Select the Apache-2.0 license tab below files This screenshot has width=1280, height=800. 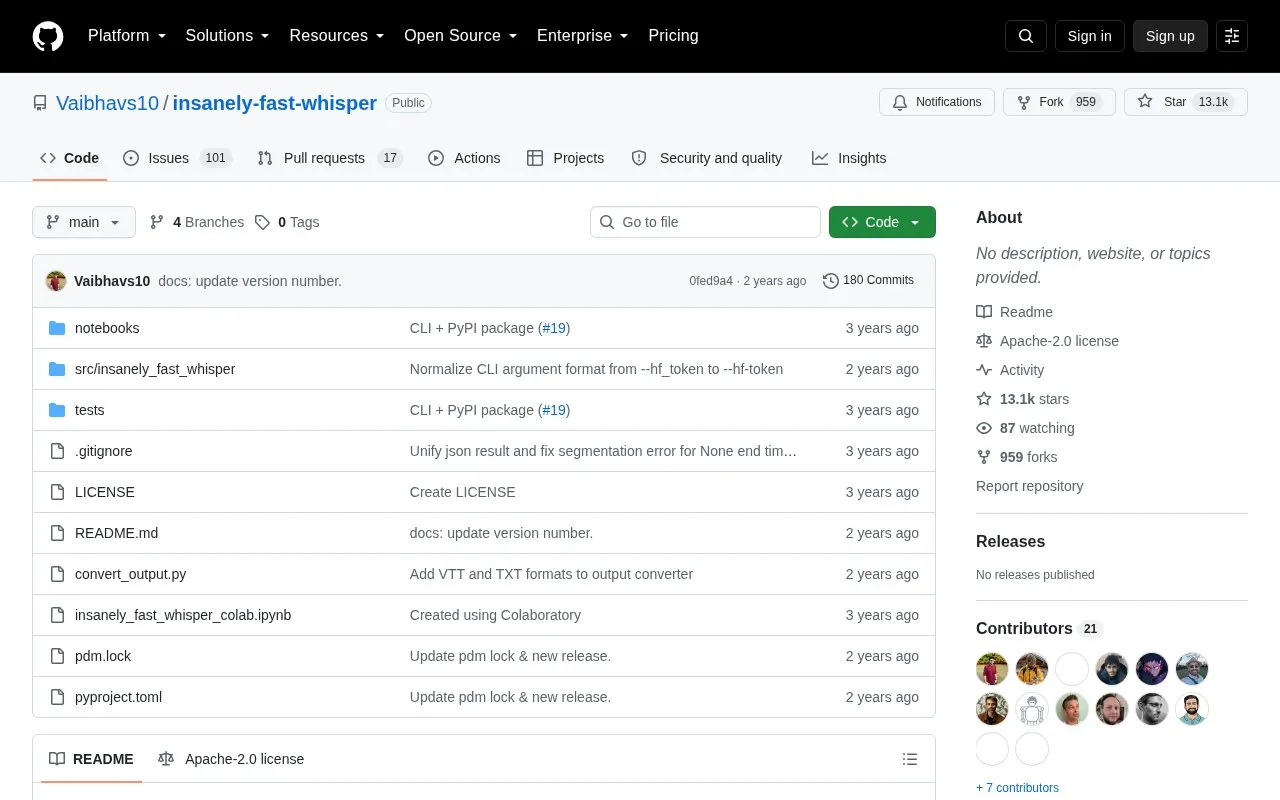coord(231,759)
